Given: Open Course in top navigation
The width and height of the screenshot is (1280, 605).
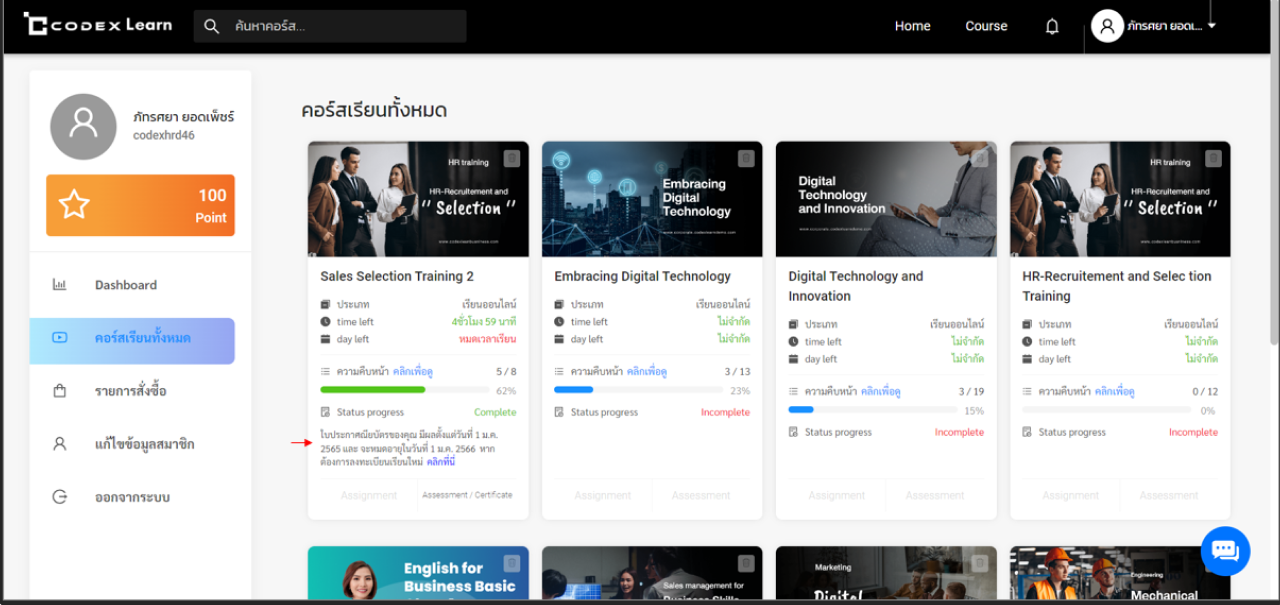Looking at the screenshot, I should pyautogui.click(x=986, y=26).
